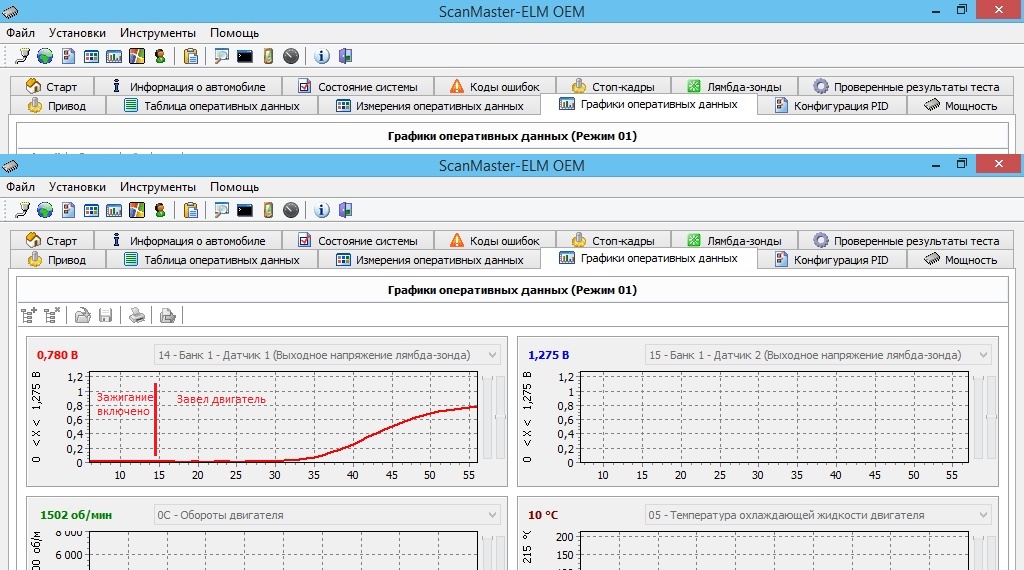Click the floppy disk save icon in chart toolbar
Viewport: 1024px width, 570px height.
point(105,316)
